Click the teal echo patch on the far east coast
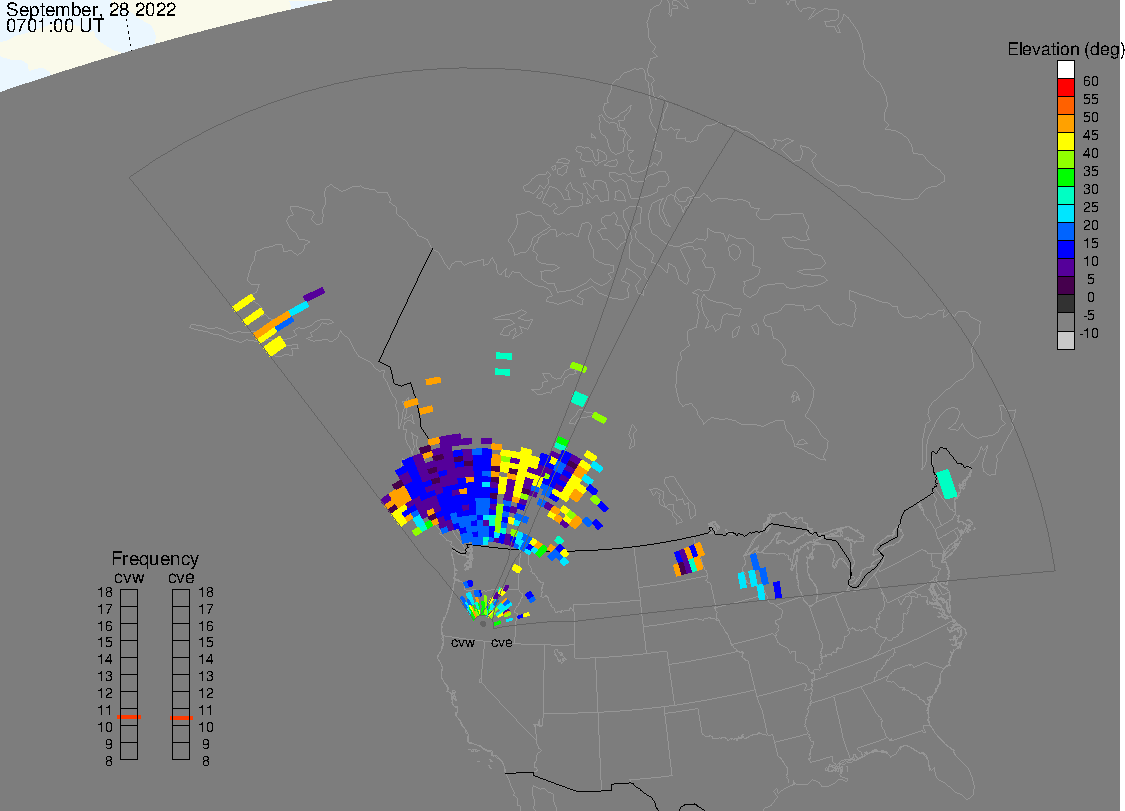Viewport: 1125px width, 811px height. pos(946,484)
